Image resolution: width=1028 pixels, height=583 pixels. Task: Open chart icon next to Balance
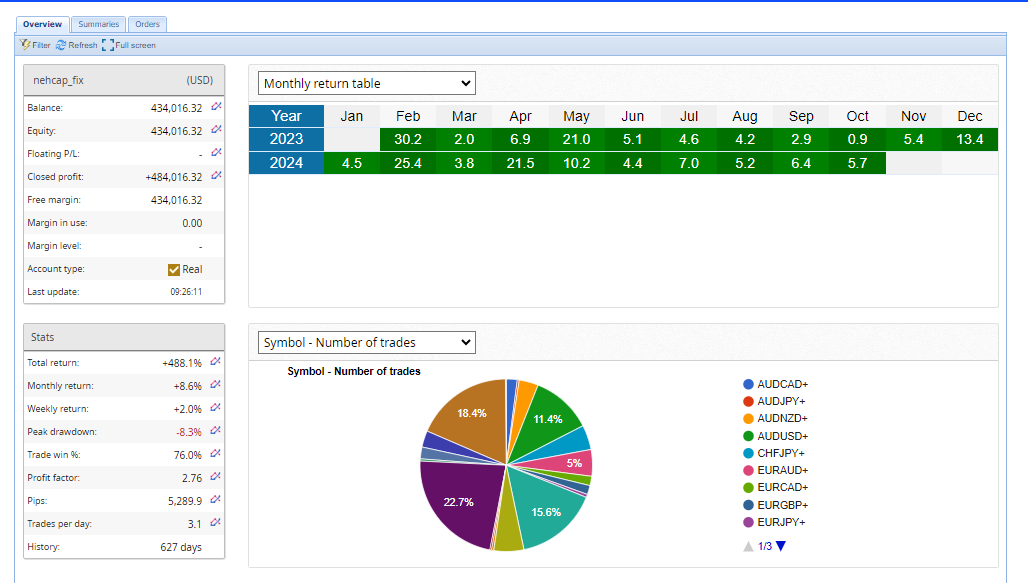pos(215,107)
